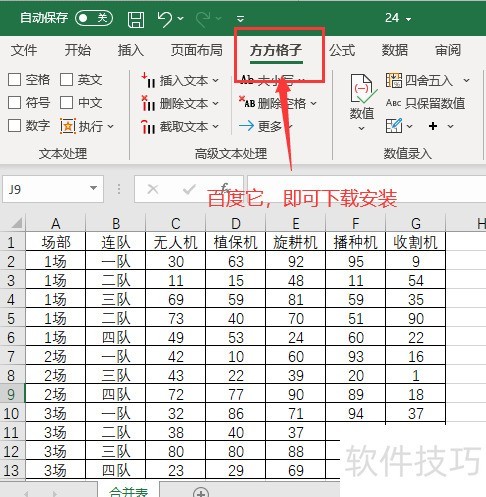Click the 执行 star icon
Screen dimensions: 486x497
[x=68, y=126]
